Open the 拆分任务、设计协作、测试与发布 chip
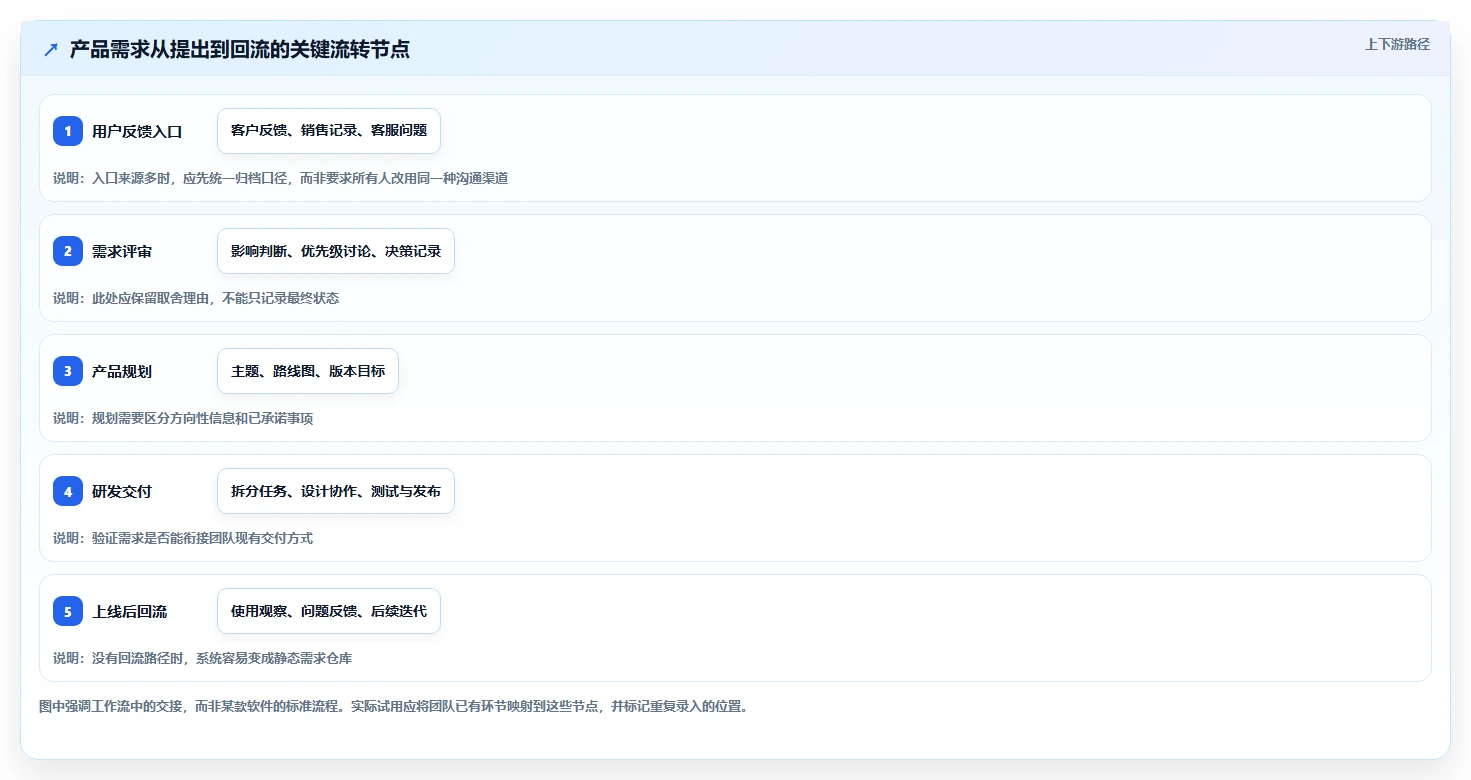 336,491
